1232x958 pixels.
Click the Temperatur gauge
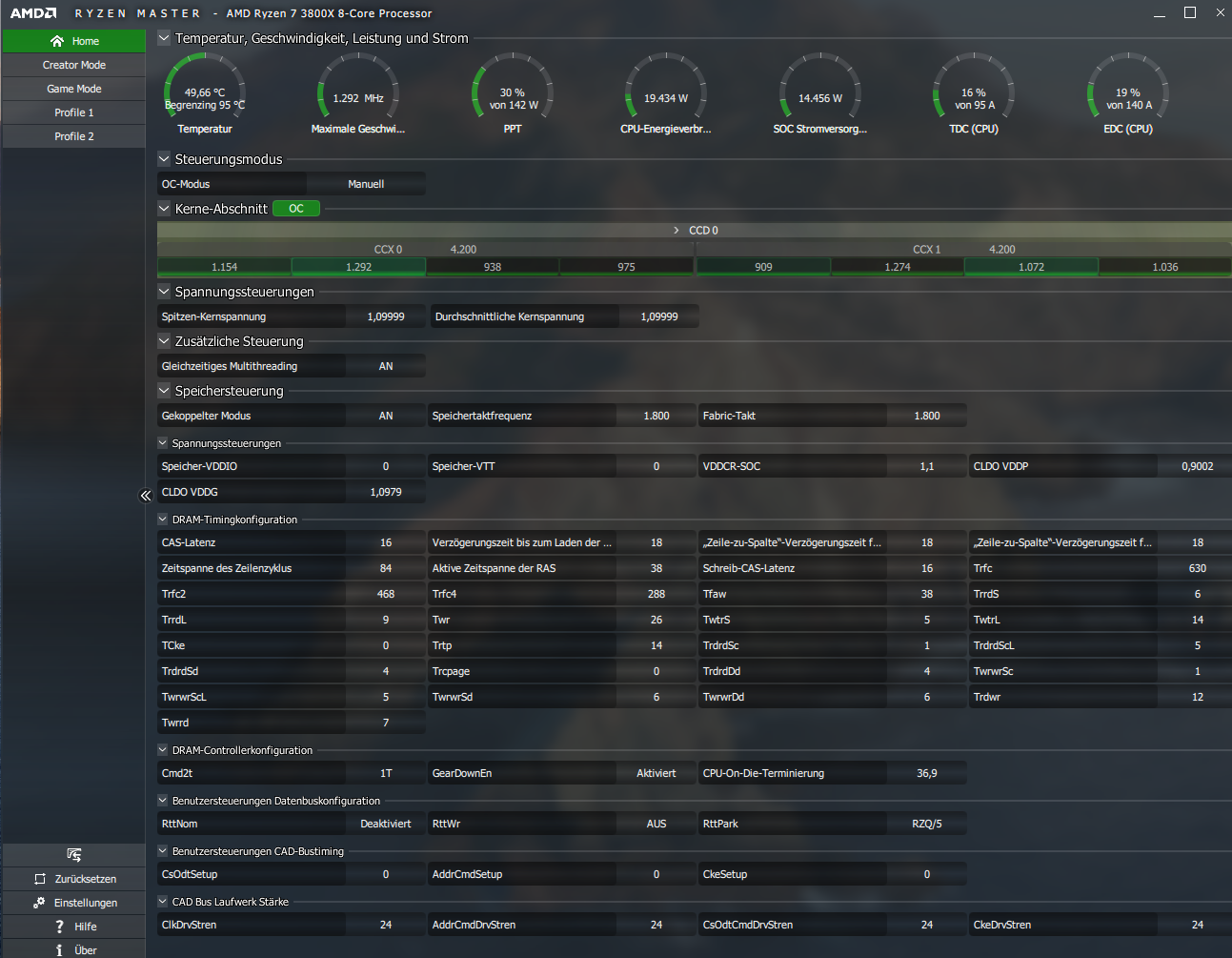pyautogui.click(x=205, y=93)
